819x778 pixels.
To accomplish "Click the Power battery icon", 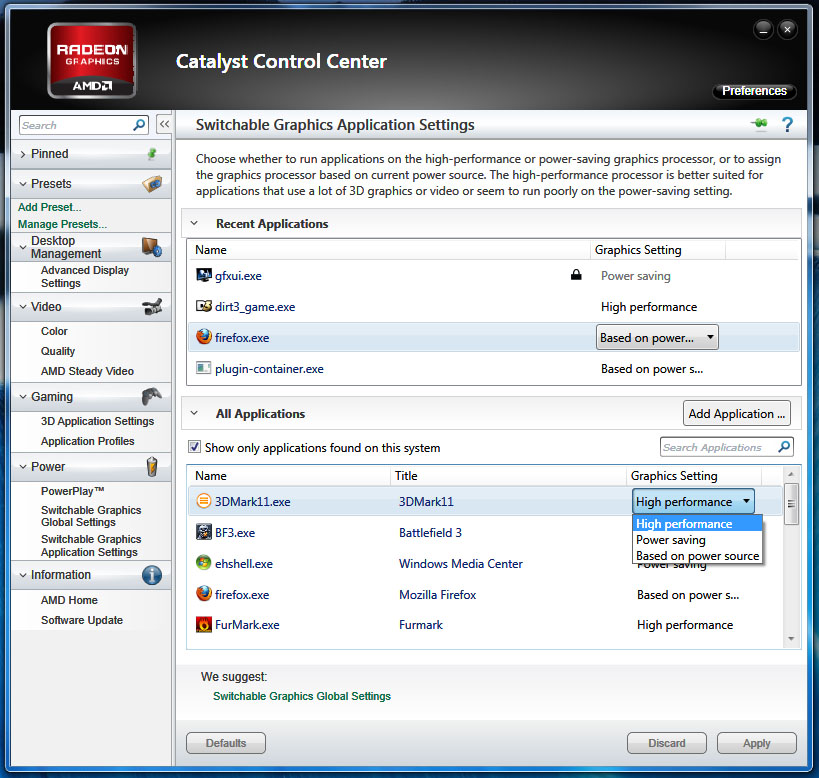I will [152, 467].
